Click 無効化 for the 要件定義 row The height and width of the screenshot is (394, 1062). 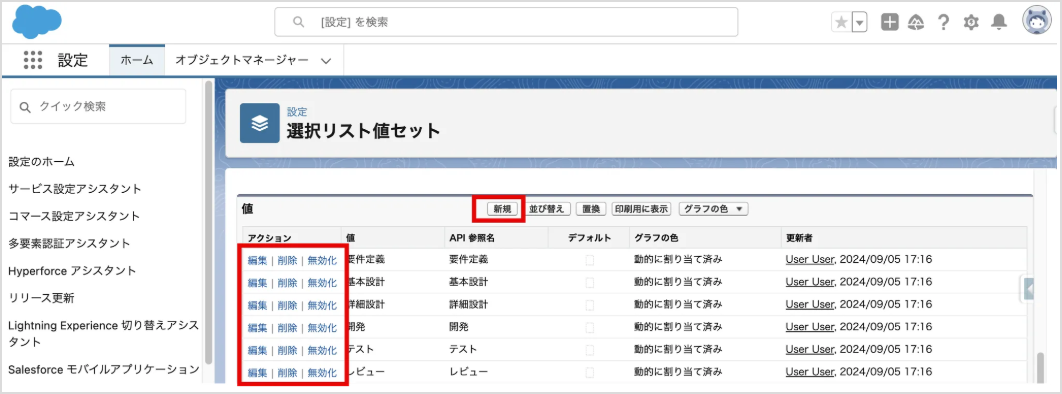(x=322, y=260)
